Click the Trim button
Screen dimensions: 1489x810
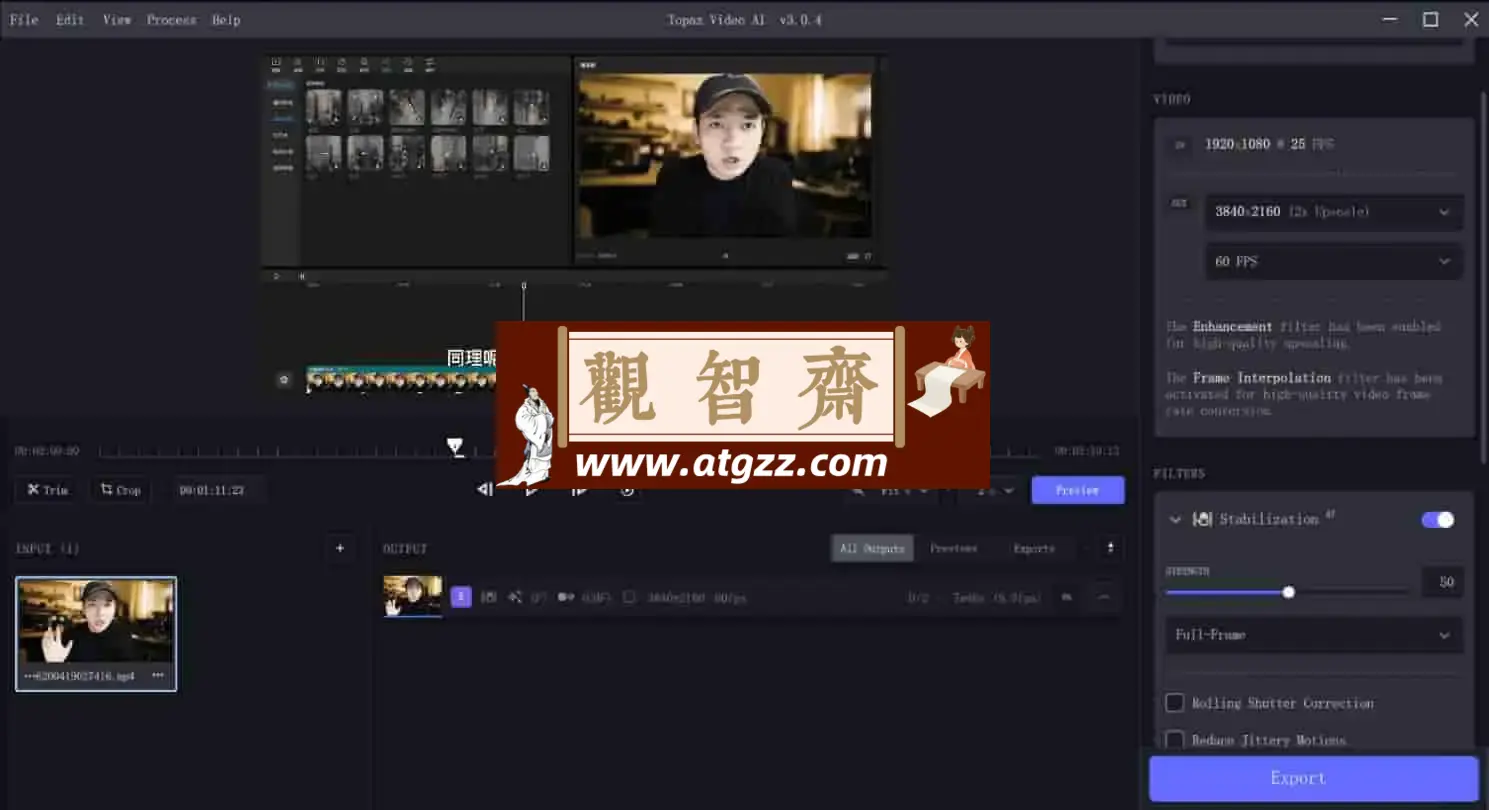point(47,490)
